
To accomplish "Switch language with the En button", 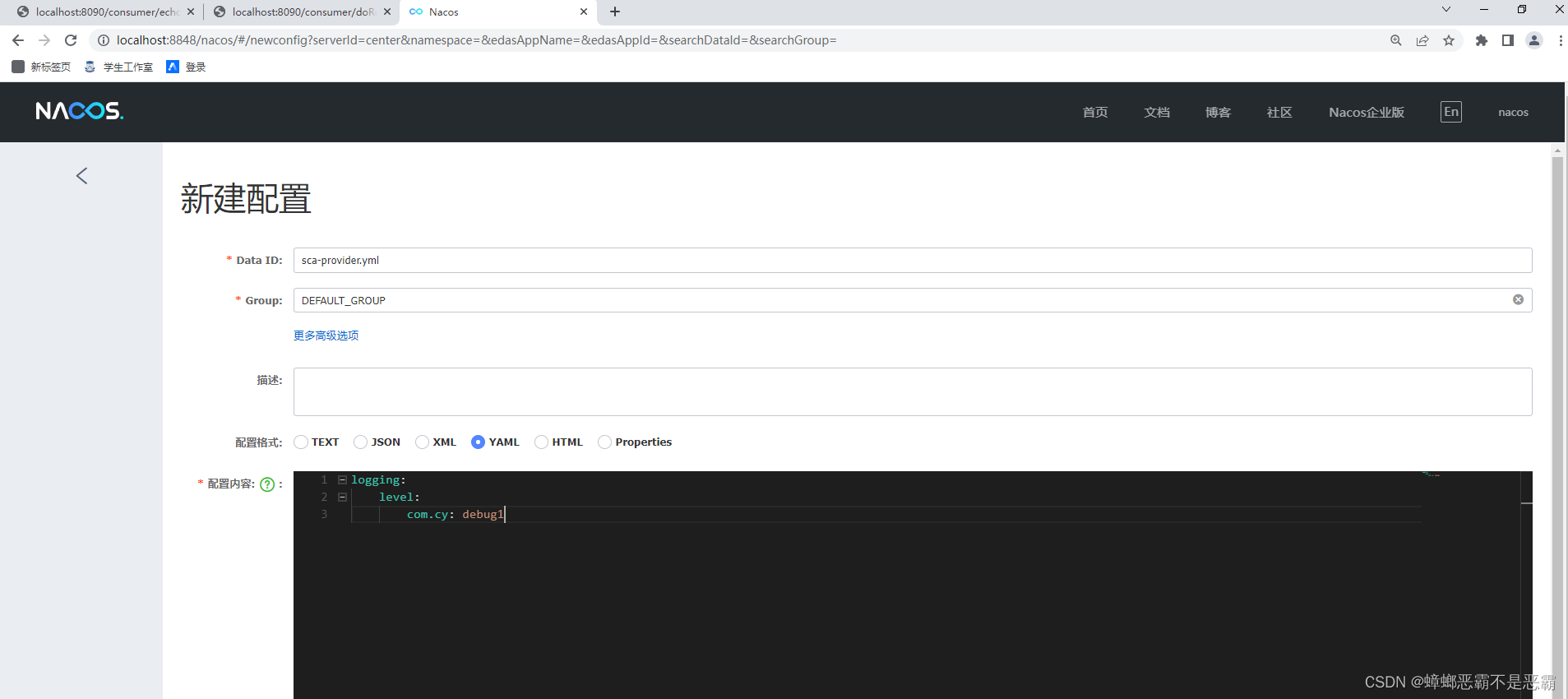I will click(1451, 112).
